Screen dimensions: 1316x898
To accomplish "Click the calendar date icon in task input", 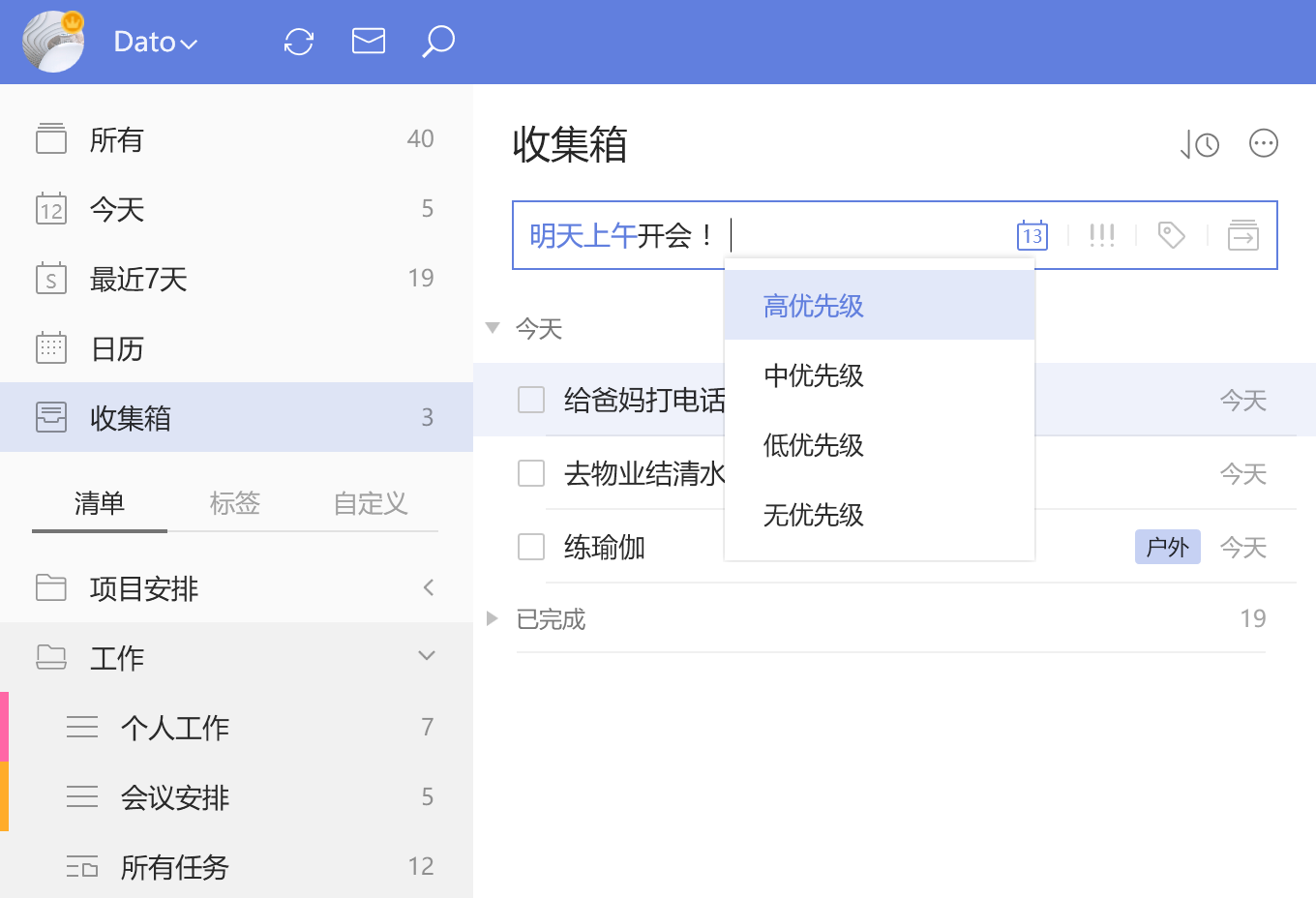I will (1032, 235).
